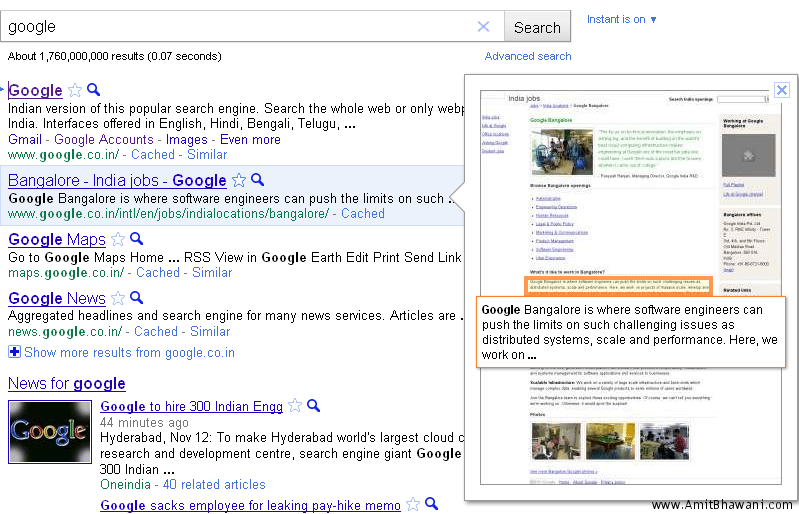Viewport: 799px width, 514px height.
Task: Click 'About 1,760,000,000 results' stats text
Action: (115, 56)
